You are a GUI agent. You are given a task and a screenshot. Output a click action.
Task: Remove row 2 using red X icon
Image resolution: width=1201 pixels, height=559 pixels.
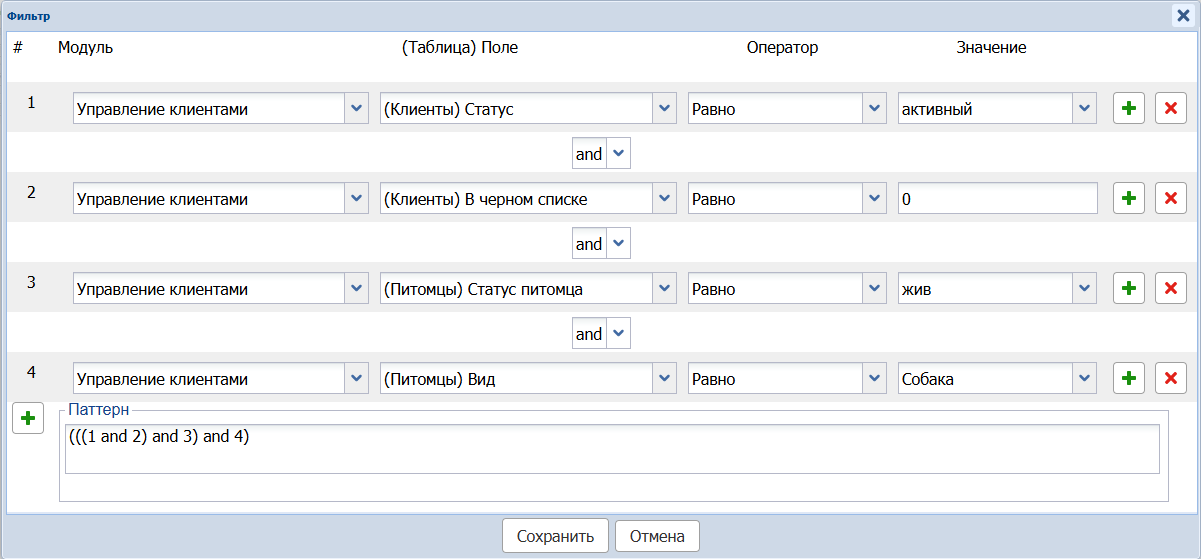point(1171,199)
